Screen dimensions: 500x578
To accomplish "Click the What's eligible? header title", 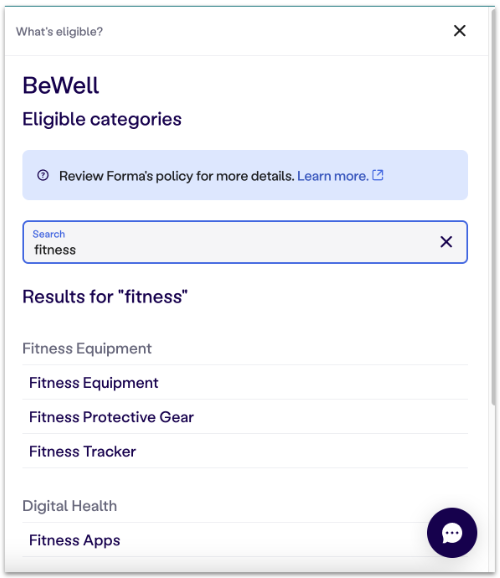I will (x=59, y=32).
